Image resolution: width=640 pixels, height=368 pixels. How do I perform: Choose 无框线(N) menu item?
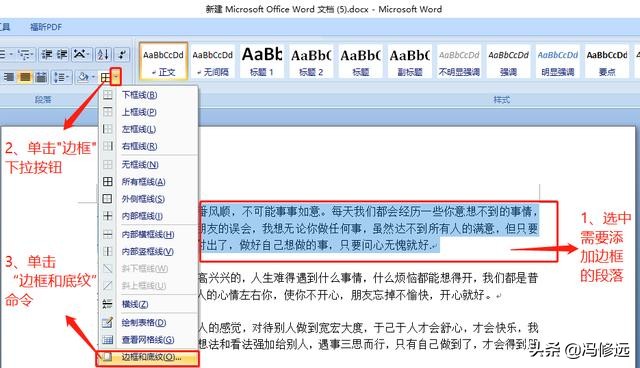click(x=149, y=164)
